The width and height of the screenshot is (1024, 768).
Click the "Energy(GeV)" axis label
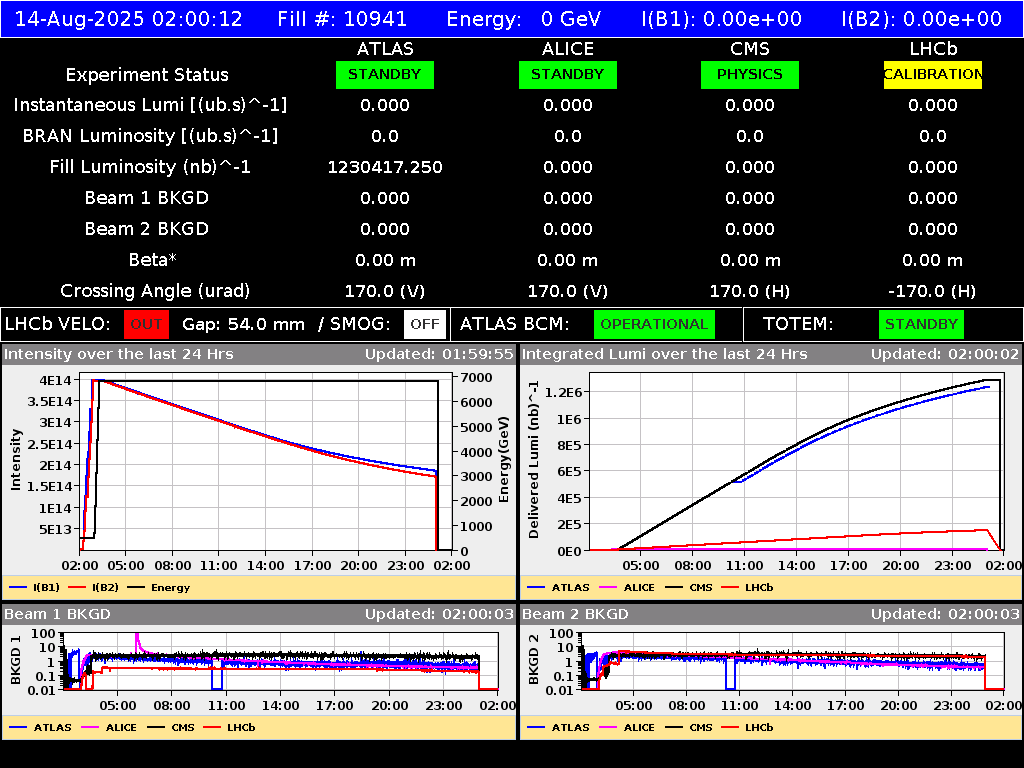coord(504,460)
